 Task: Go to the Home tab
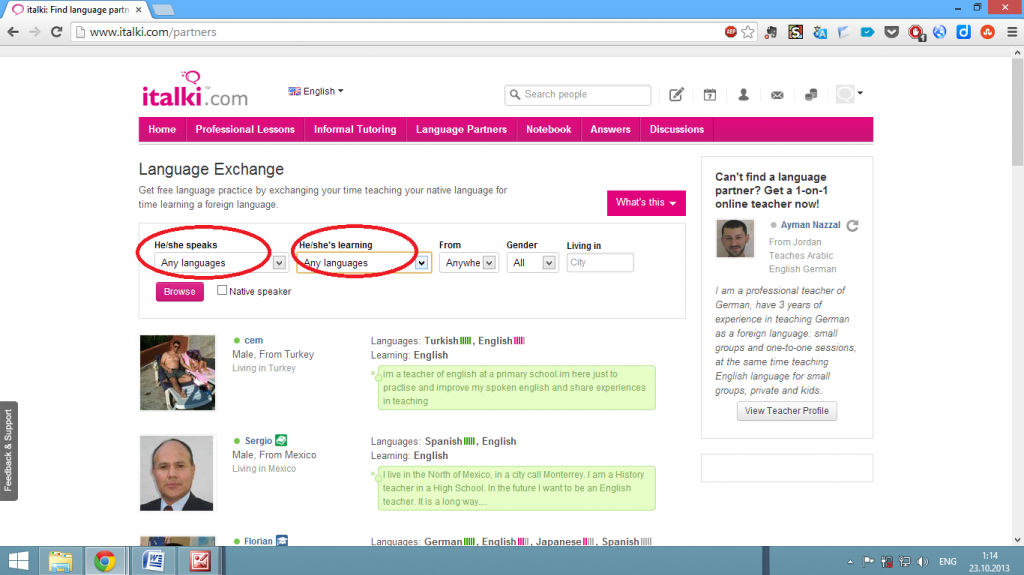162,129
